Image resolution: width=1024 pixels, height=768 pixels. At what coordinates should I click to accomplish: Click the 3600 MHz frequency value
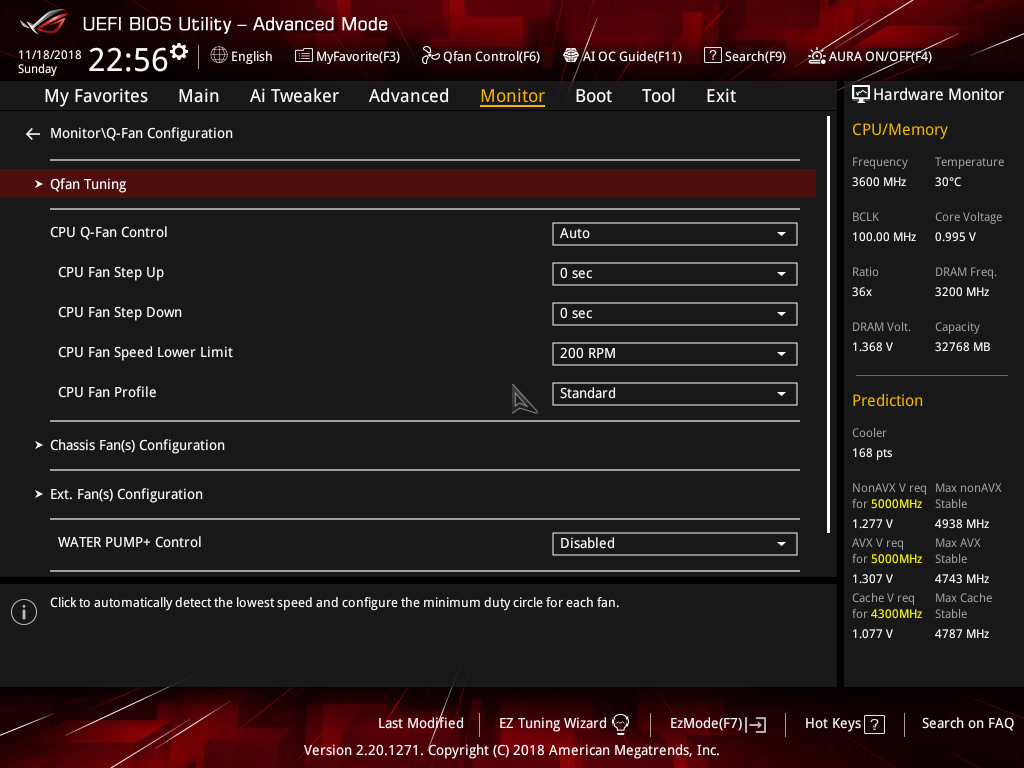click(878, 182)
